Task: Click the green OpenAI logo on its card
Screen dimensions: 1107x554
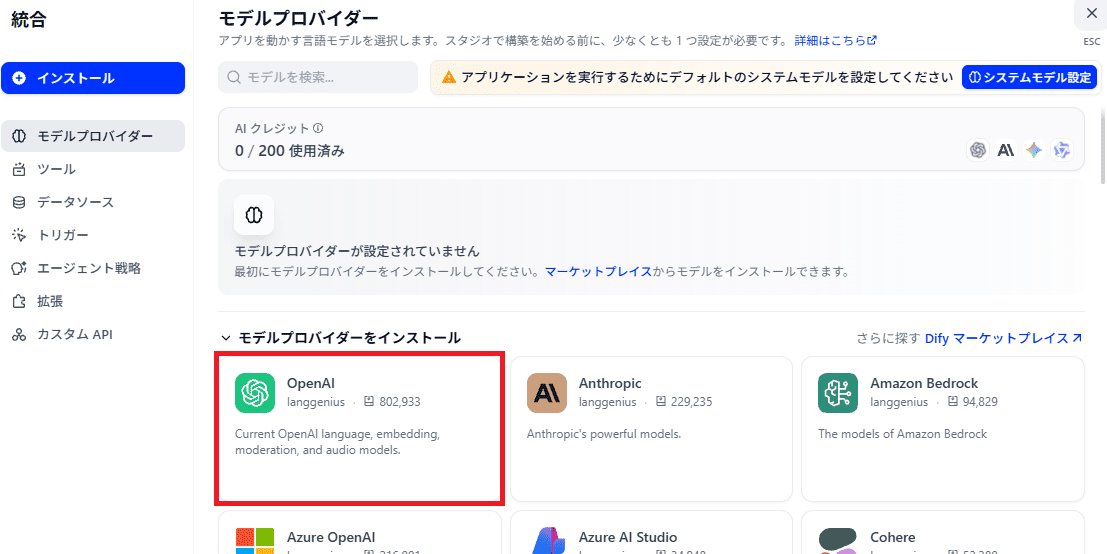Action: click(x=254, y=392)
